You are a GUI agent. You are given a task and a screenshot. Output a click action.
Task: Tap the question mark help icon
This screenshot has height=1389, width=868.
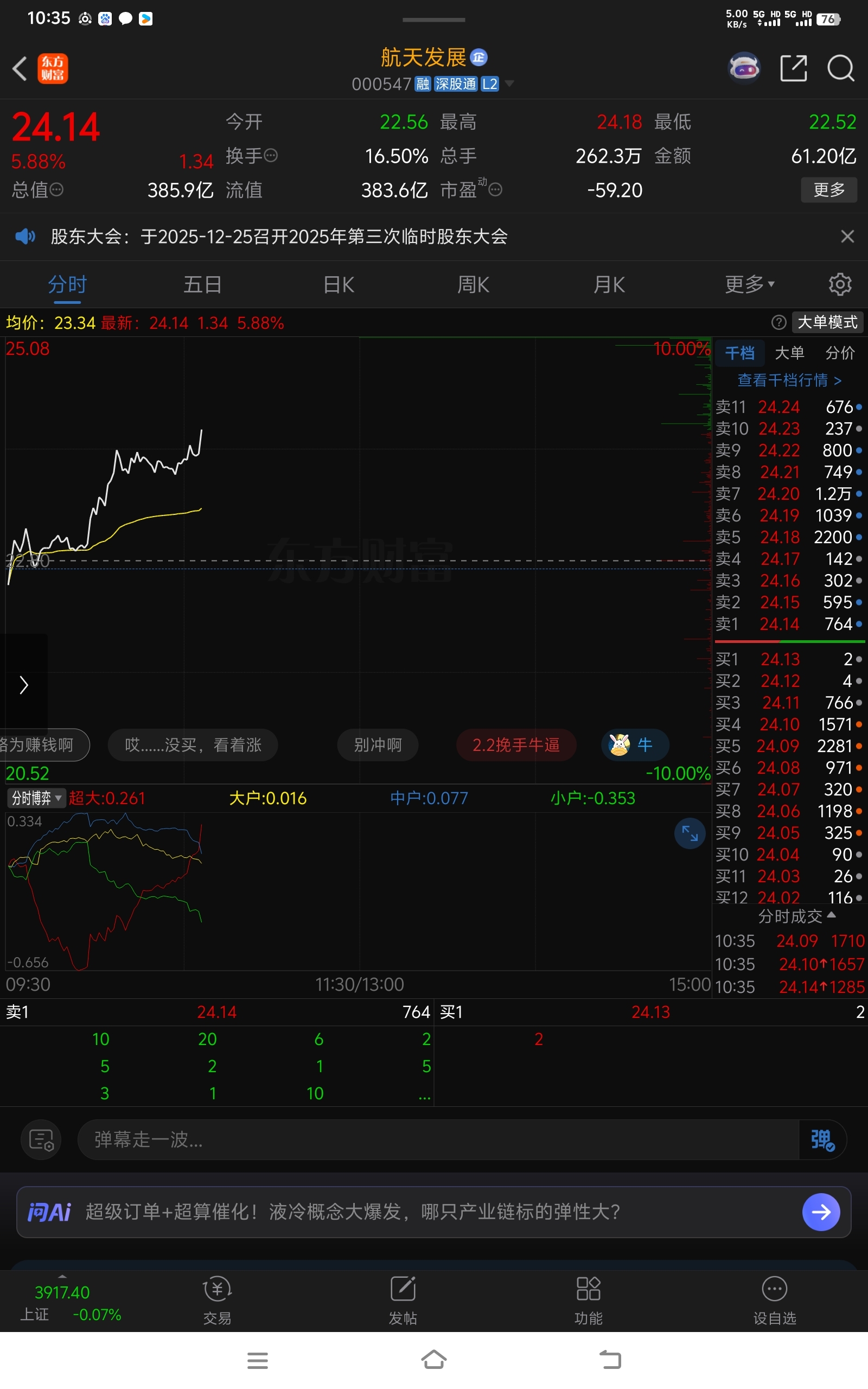click(779, 323)
